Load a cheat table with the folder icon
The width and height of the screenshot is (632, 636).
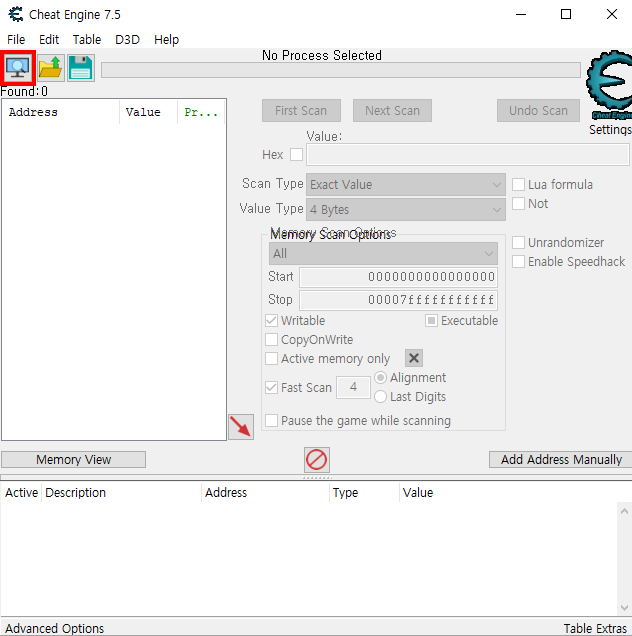(x=50, y=68)
